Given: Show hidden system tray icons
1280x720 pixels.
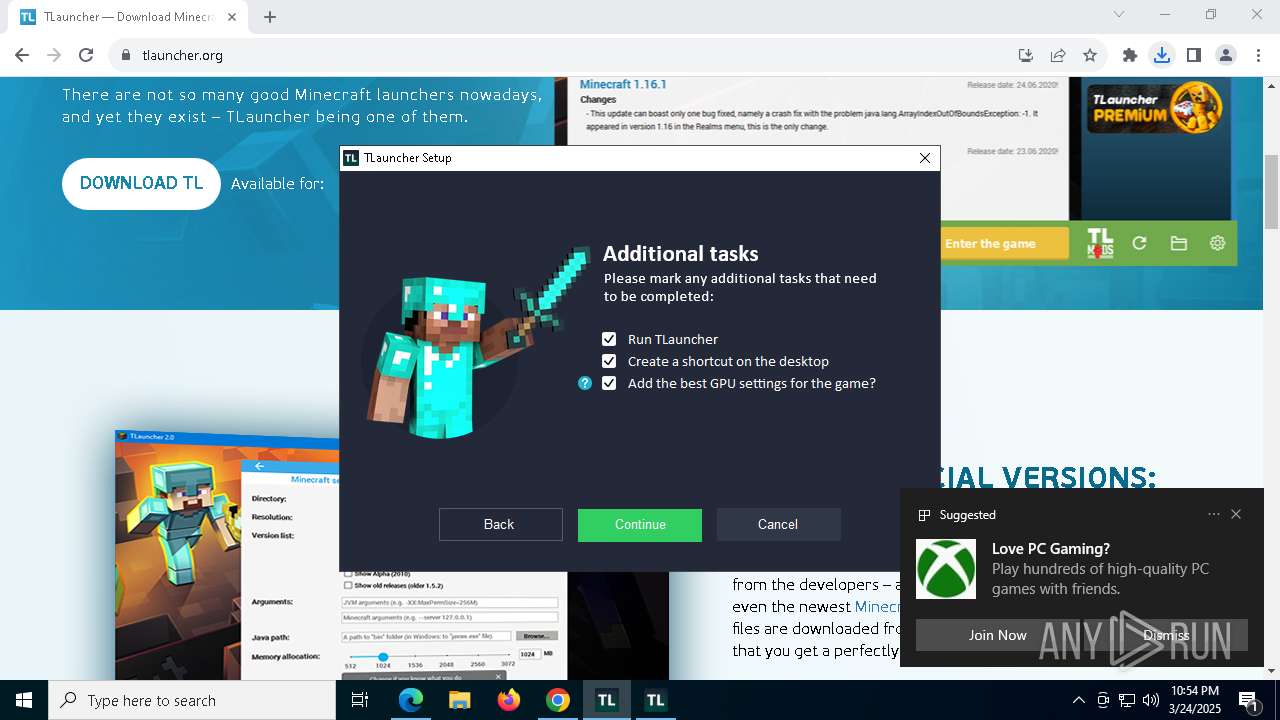Looking at the screenshot, I should [x=1078, y=700].
